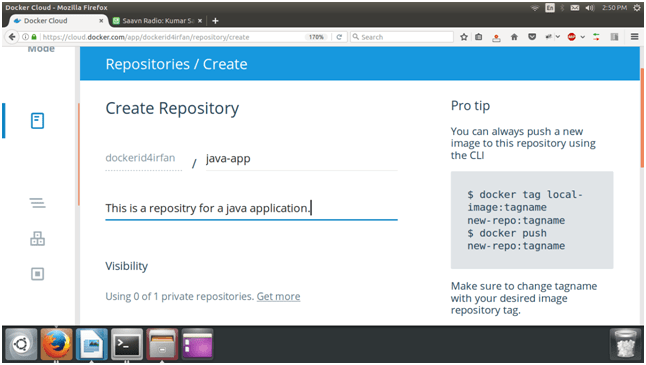The image size is (646, 365).
Task: Click the Firefox Search box
Action: (402, 37)
